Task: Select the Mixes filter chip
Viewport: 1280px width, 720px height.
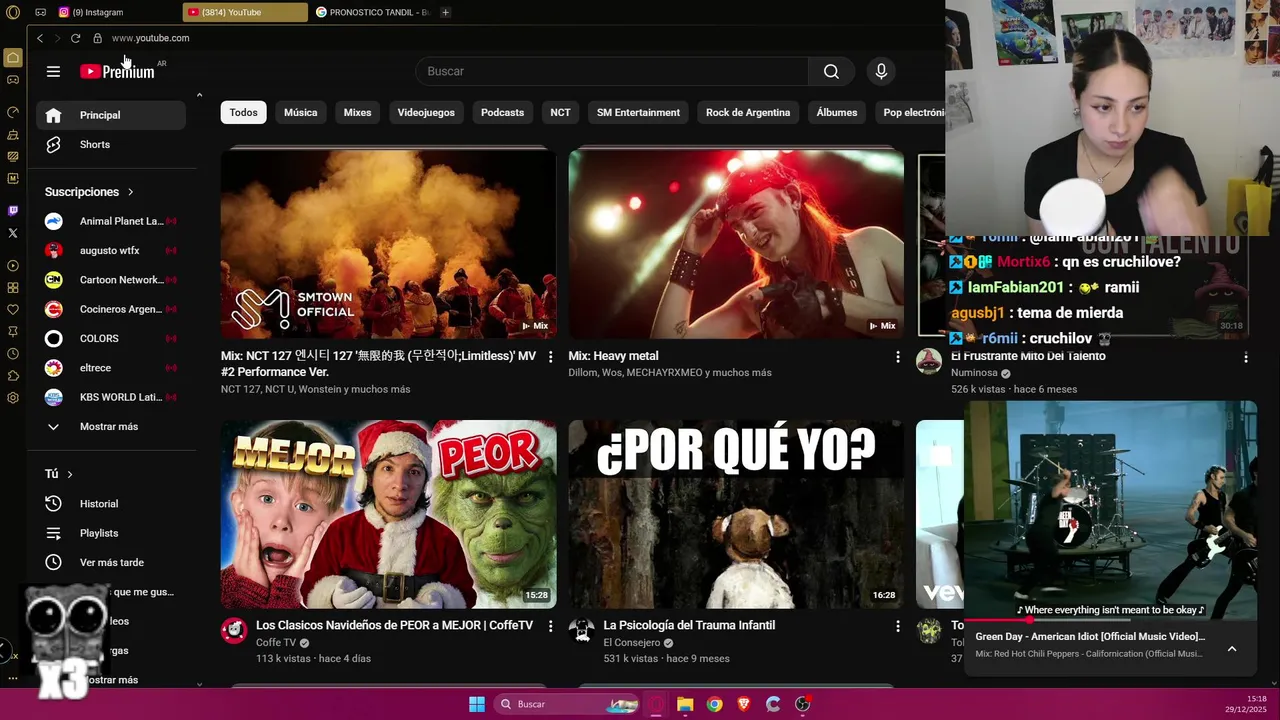Action: click(357, 113)
